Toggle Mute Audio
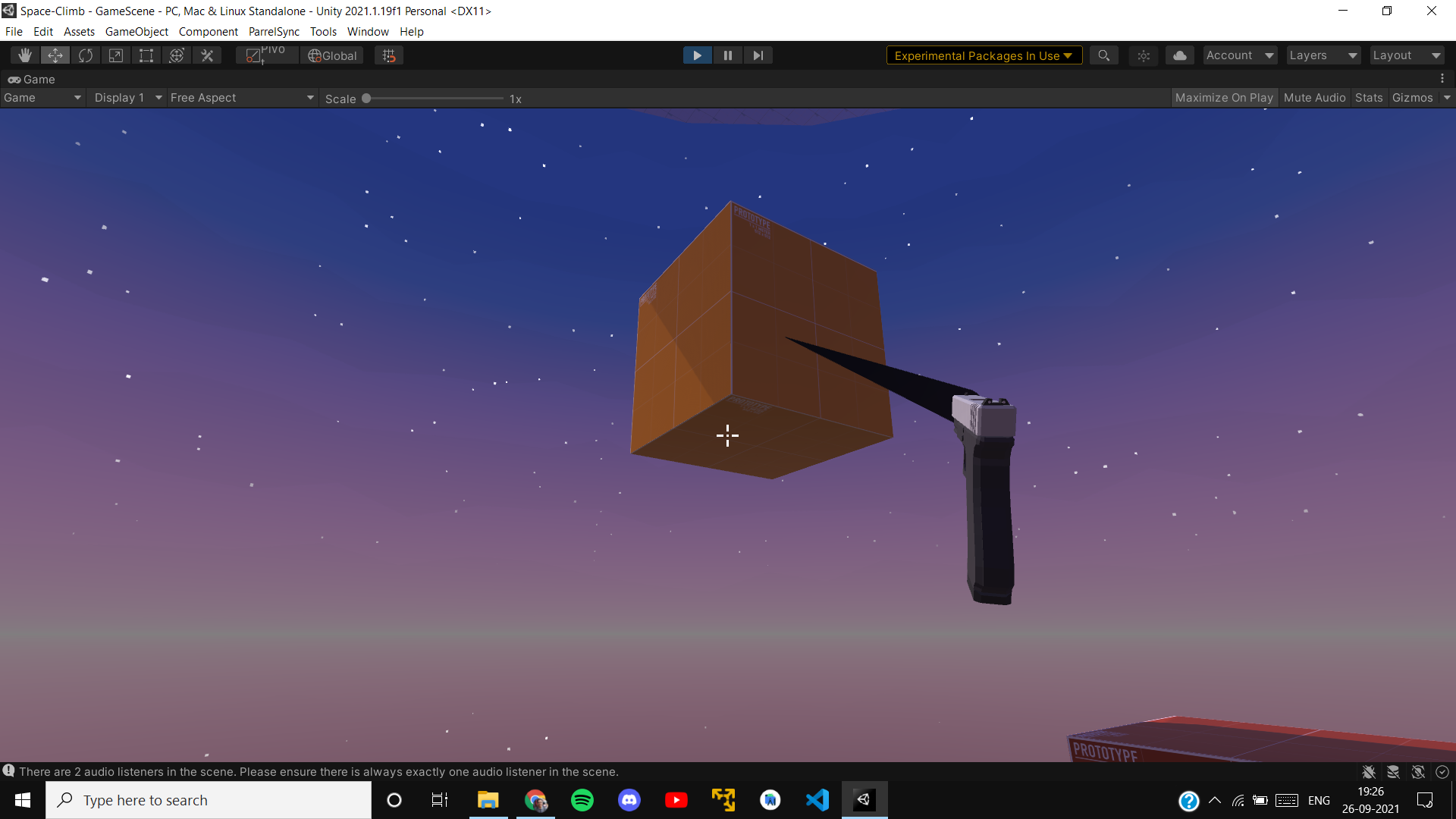 [x=1314, y=98]
